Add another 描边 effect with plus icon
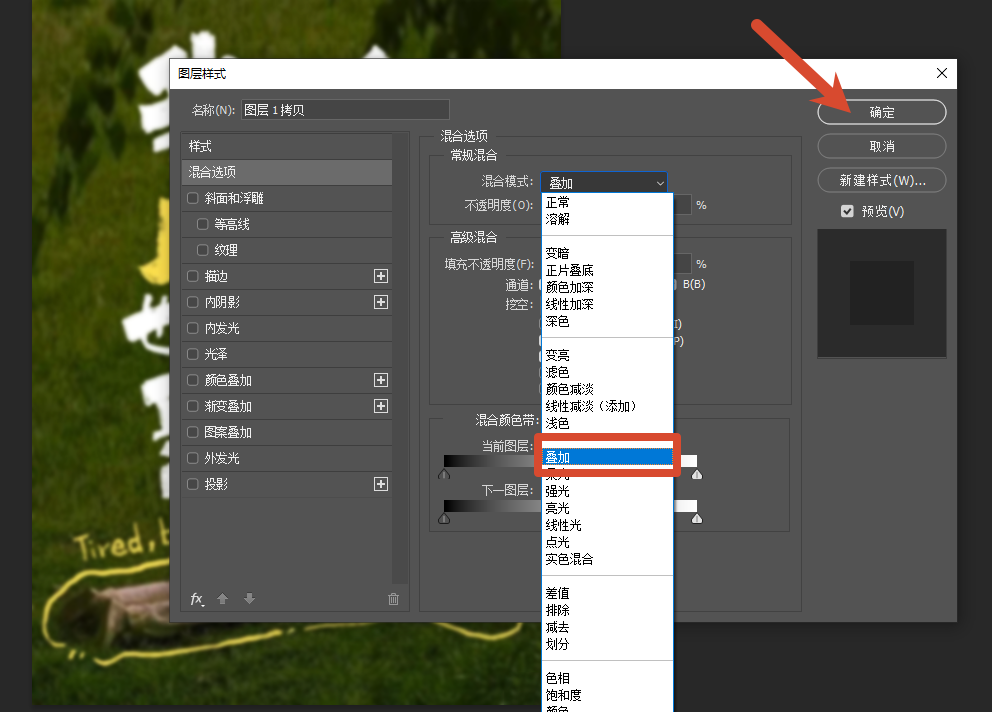Screen dimensions: 992x712 click(381, 276)
